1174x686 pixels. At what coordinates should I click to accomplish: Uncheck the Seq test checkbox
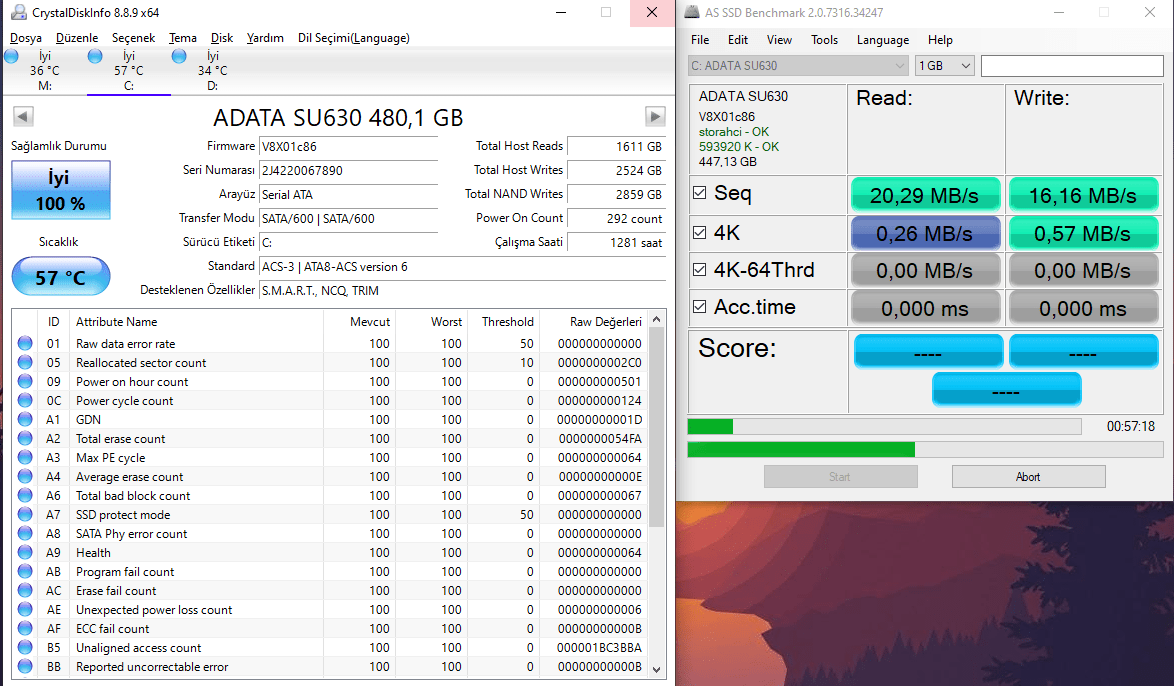(699, 192)
